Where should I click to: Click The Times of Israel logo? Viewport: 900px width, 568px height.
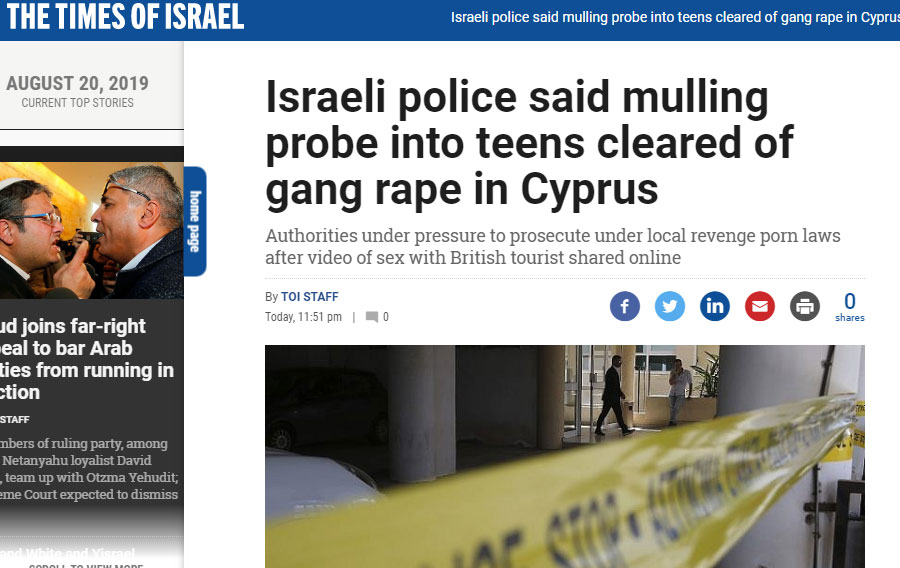[x=125, y=17]
